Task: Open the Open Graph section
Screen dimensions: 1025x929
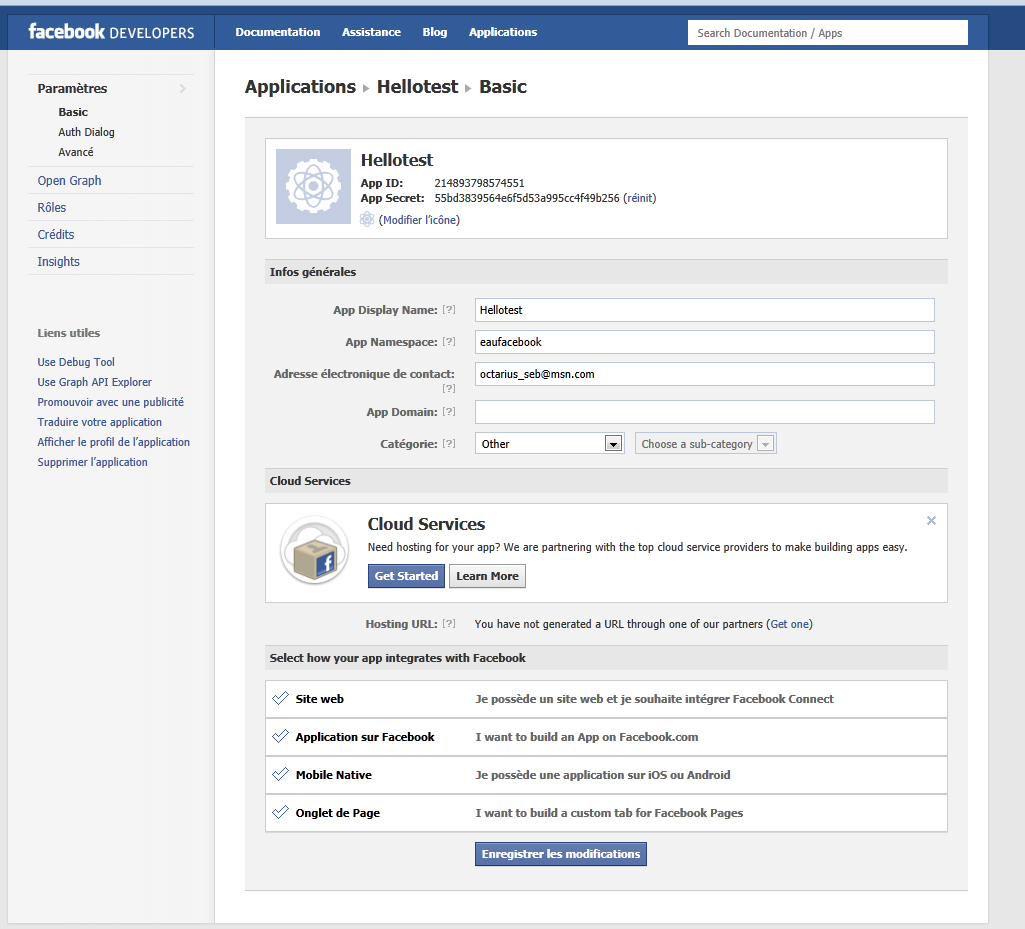Action: tap(69, 180)
